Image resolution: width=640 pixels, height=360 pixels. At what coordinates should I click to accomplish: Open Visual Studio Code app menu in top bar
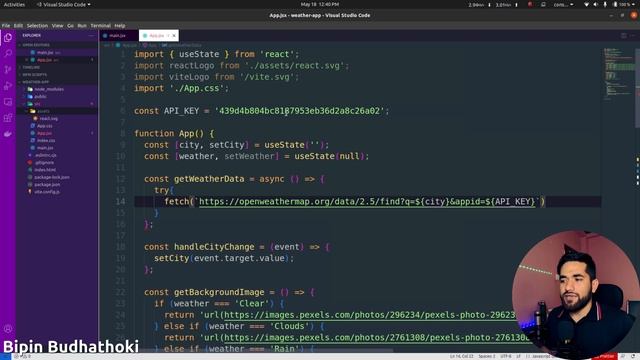click(63, 4)
